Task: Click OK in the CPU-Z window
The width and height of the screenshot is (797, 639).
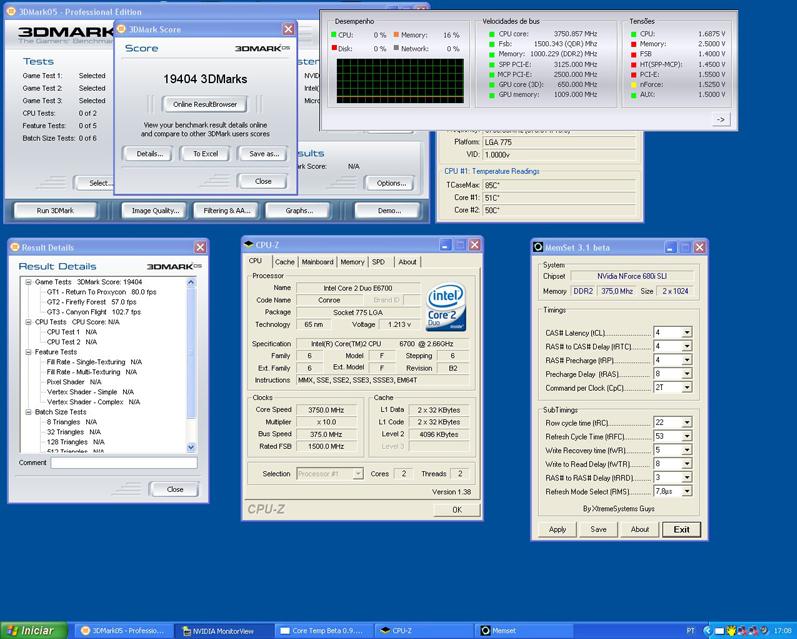Action: [x=457, y=510]
